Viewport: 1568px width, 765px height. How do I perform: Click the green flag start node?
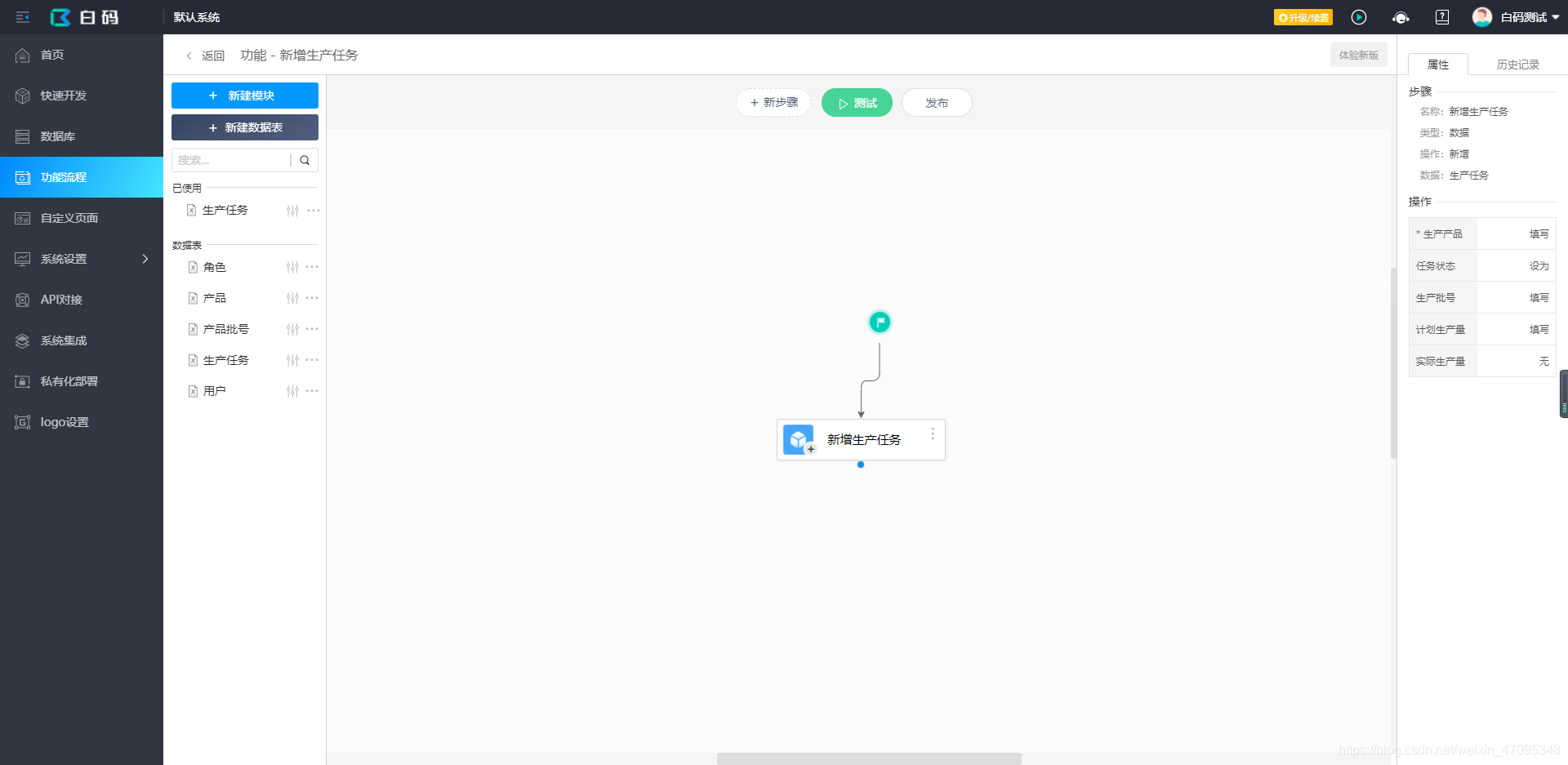click(880, 322)
